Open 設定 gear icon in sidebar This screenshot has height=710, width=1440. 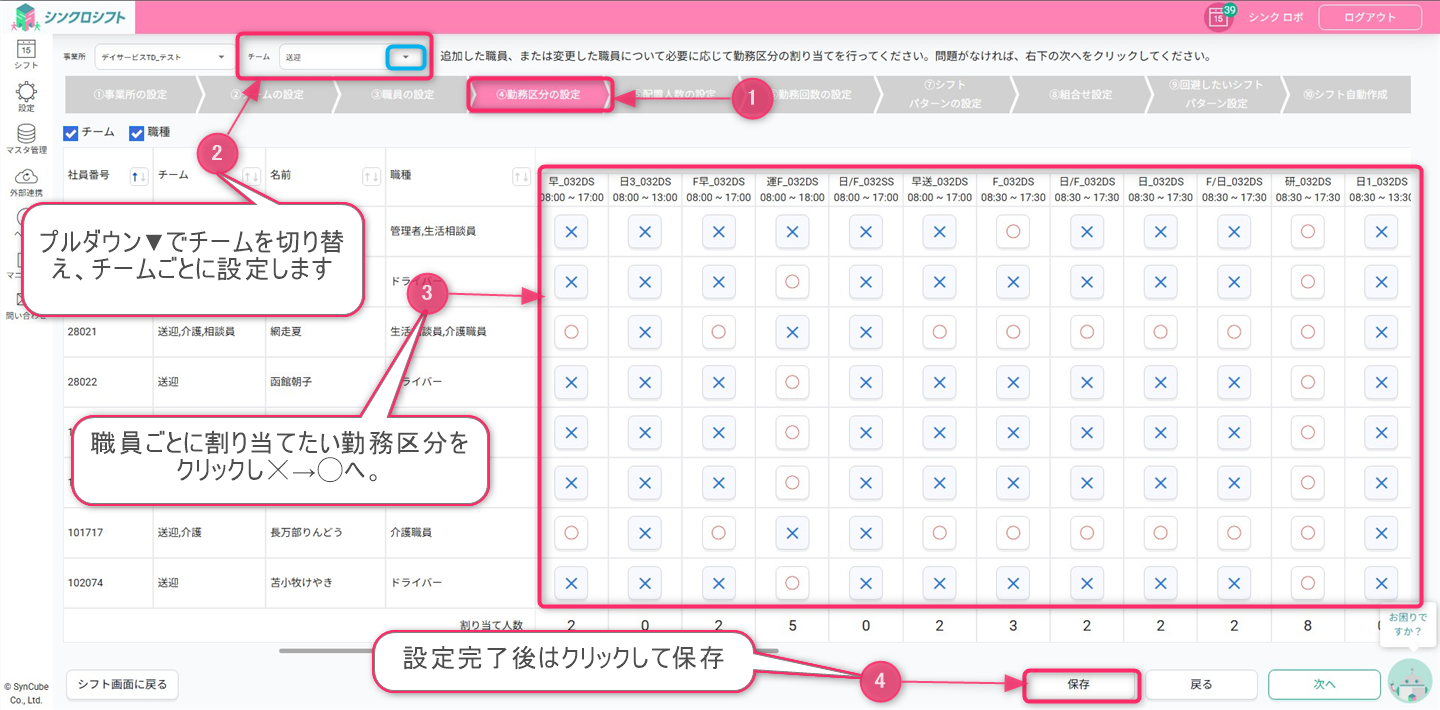coord(26,94)
